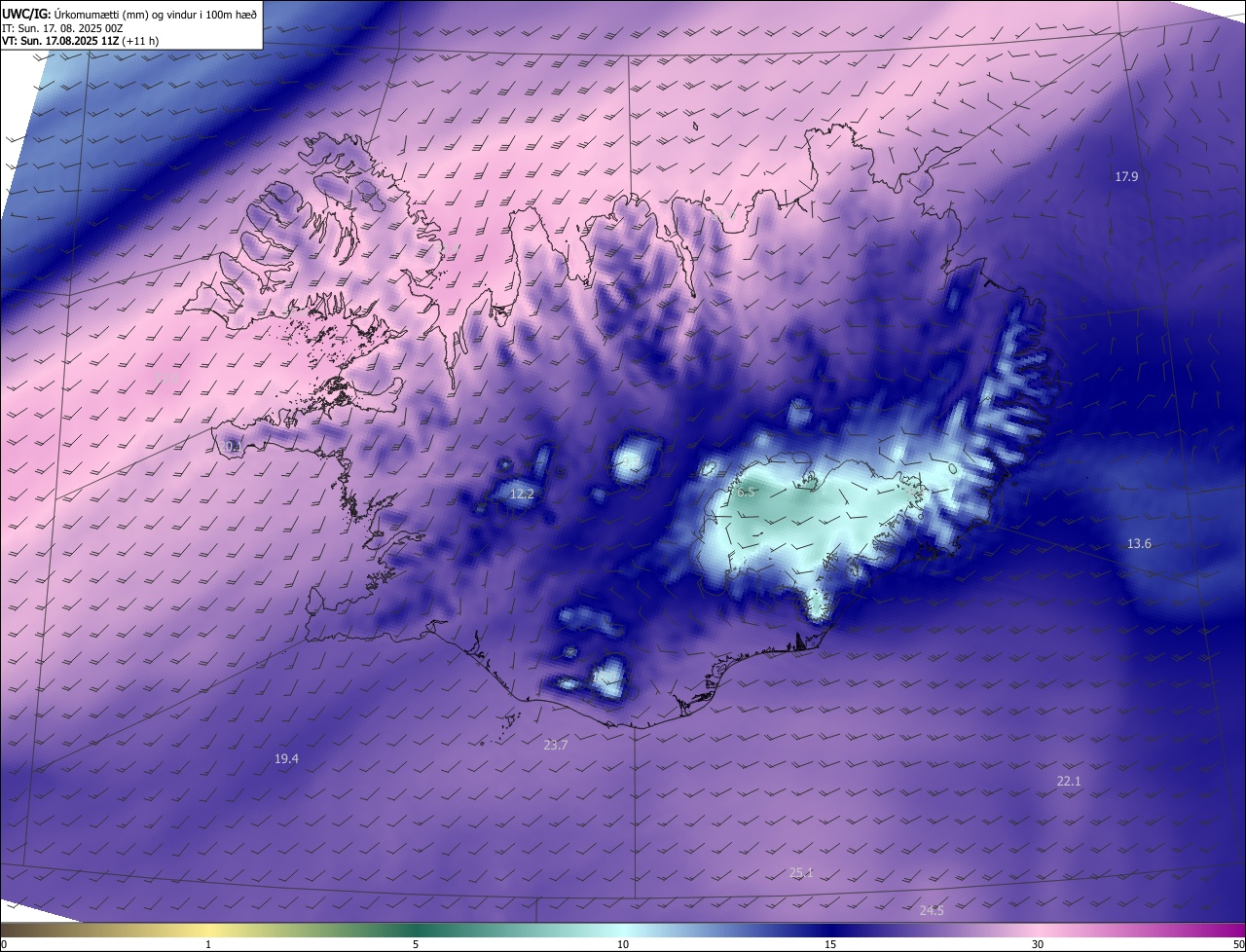Viewport: 1246px width, 952px height.
Task: Click the value label 24.5 on the map
Action: point(932,910)
